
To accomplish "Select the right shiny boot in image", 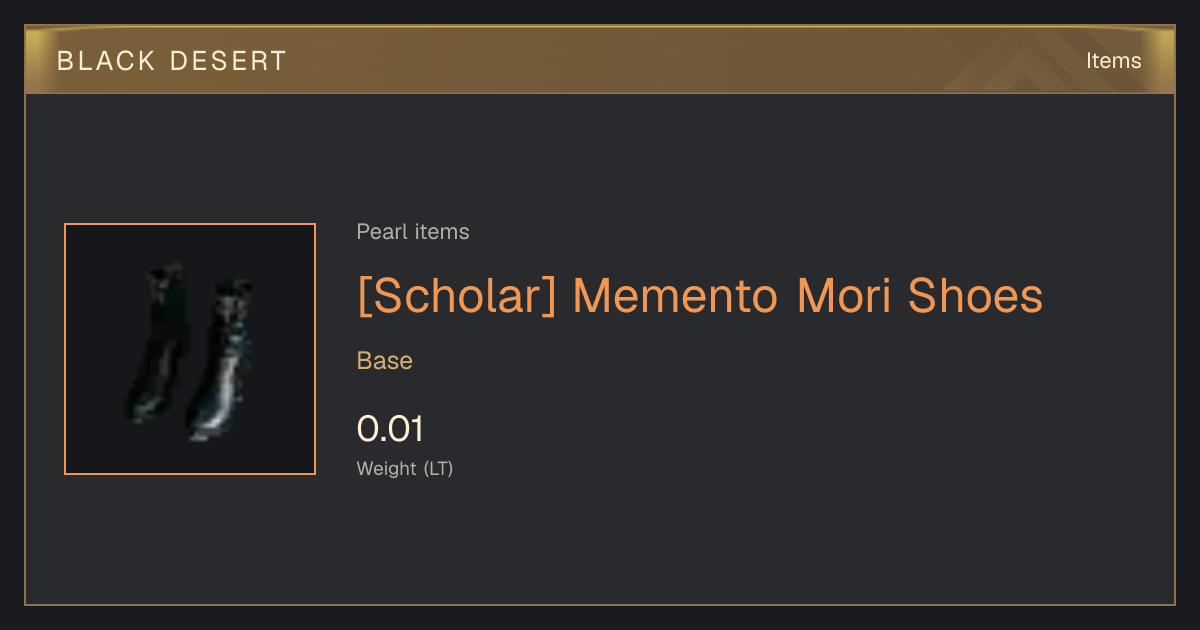I will pos(222,360).
